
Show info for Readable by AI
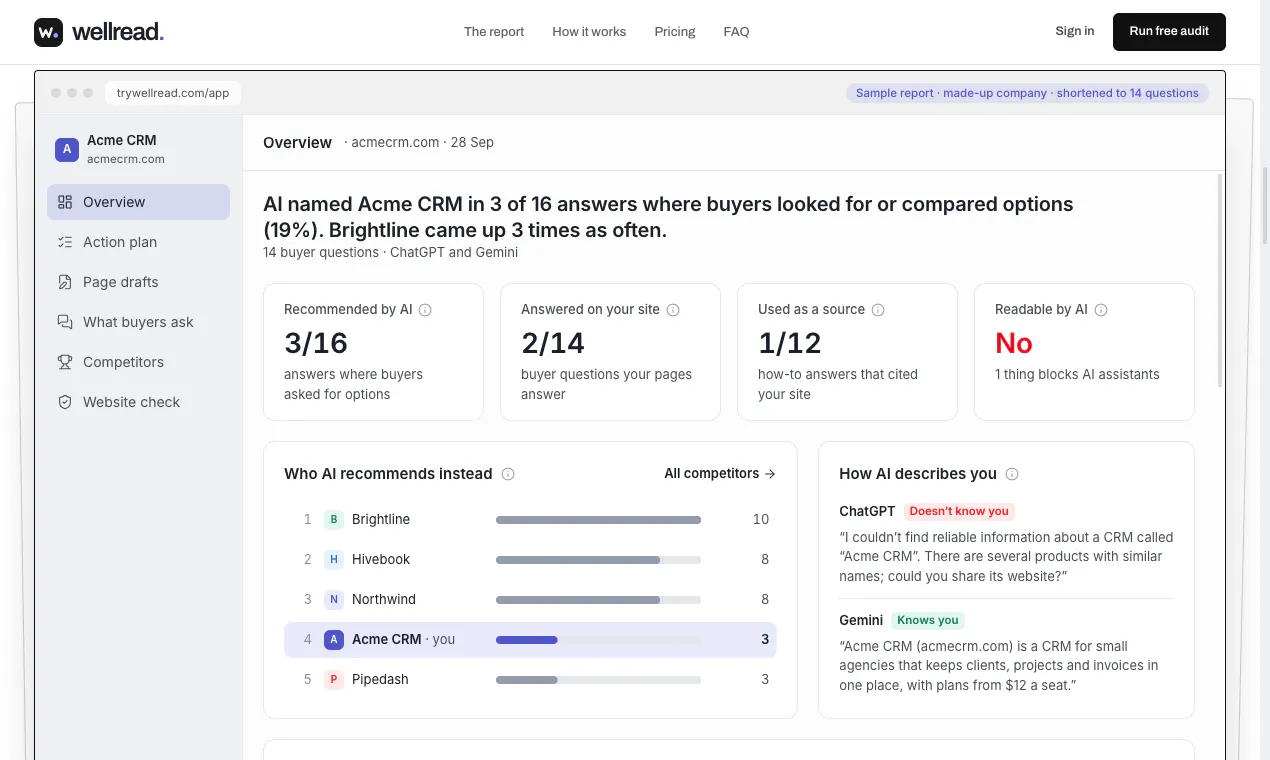tap(1101, 310)
